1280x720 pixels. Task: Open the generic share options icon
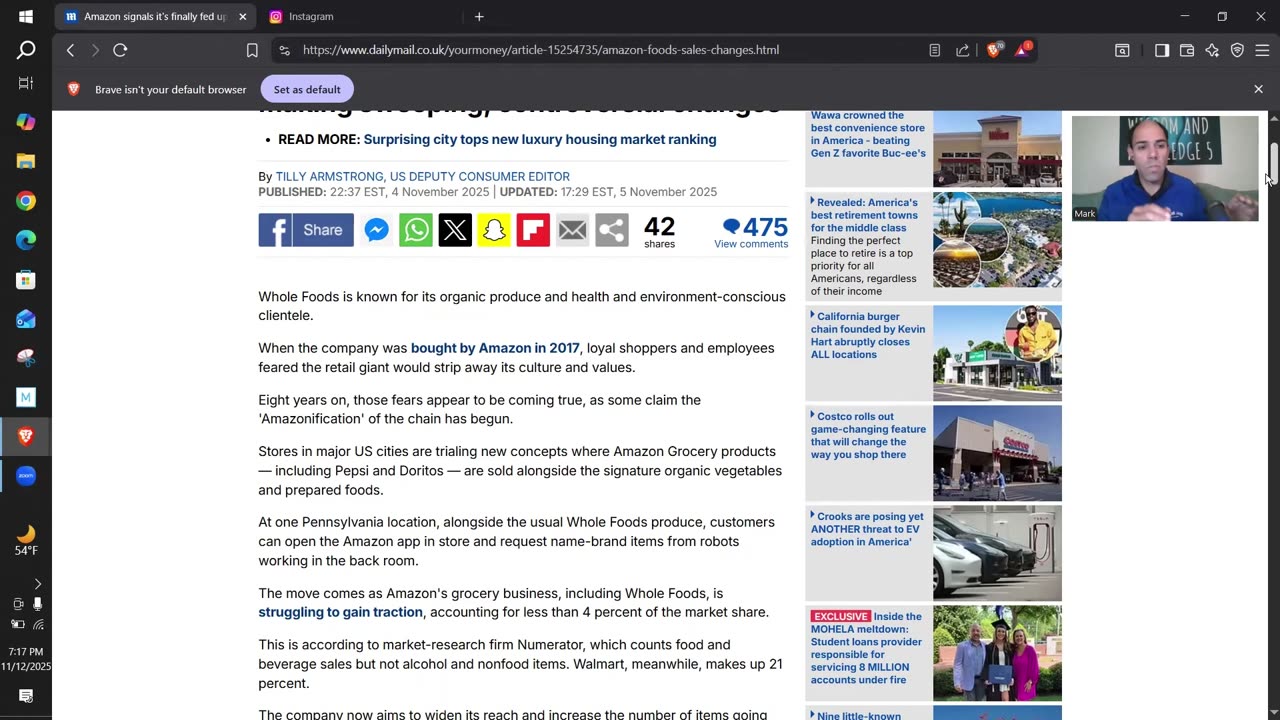(612, 230)
